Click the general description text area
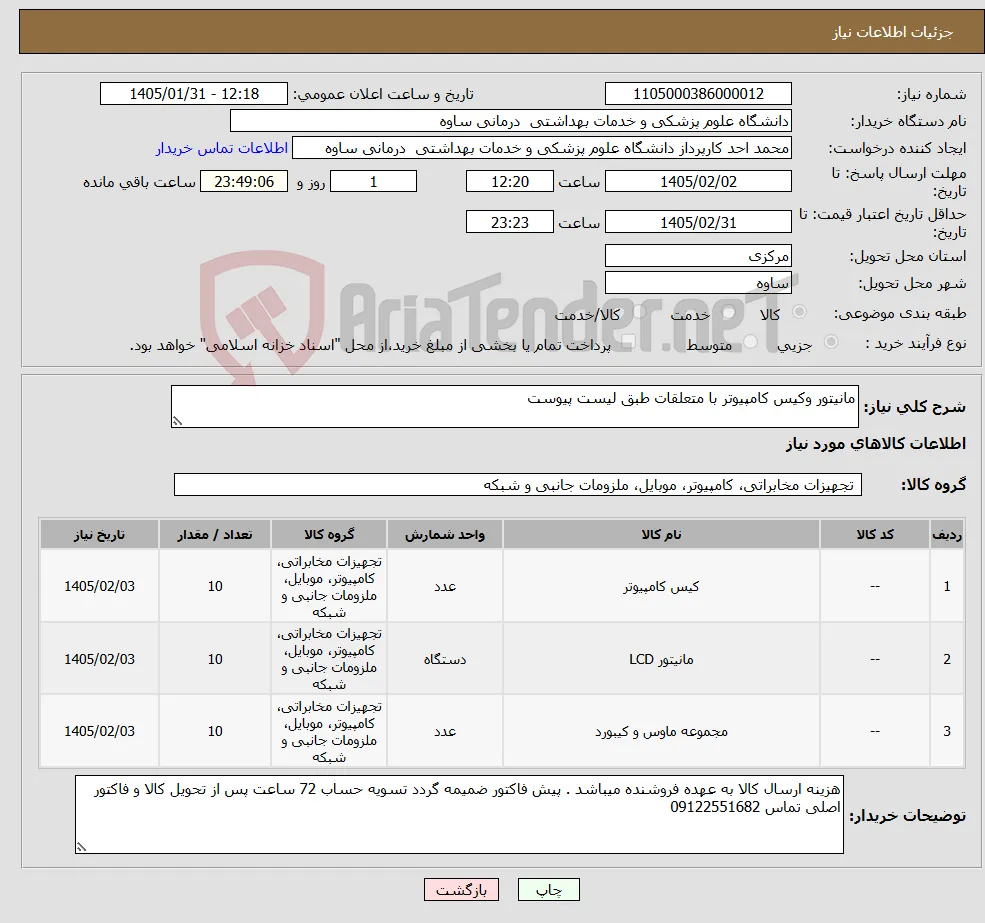The height and width of the screenshot is (923, 985). tap(514, 407)
